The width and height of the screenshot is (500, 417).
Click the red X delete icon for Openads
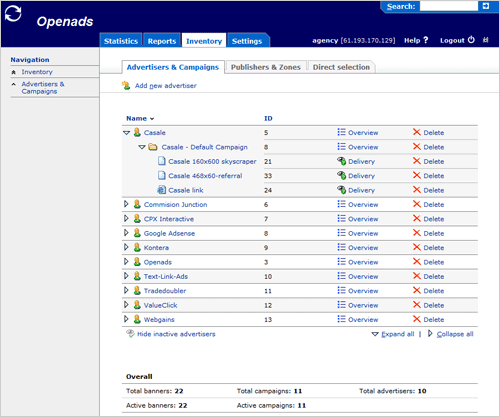tap(417, 261)
